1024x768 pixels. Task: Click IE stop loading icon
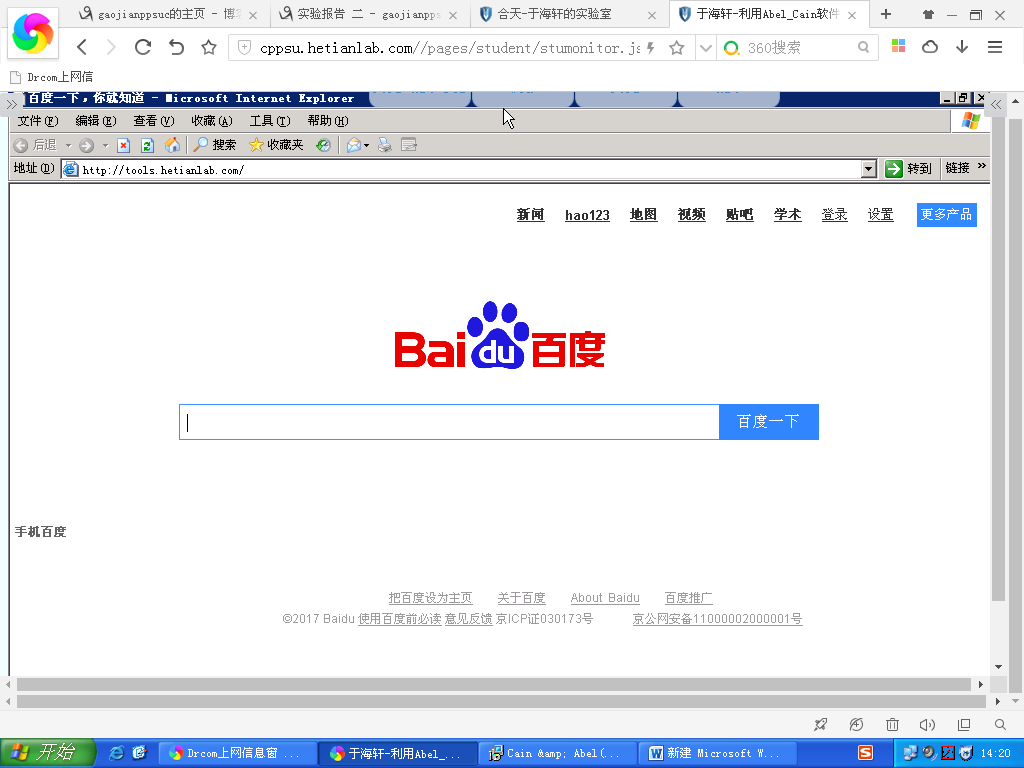coord(123,145)
